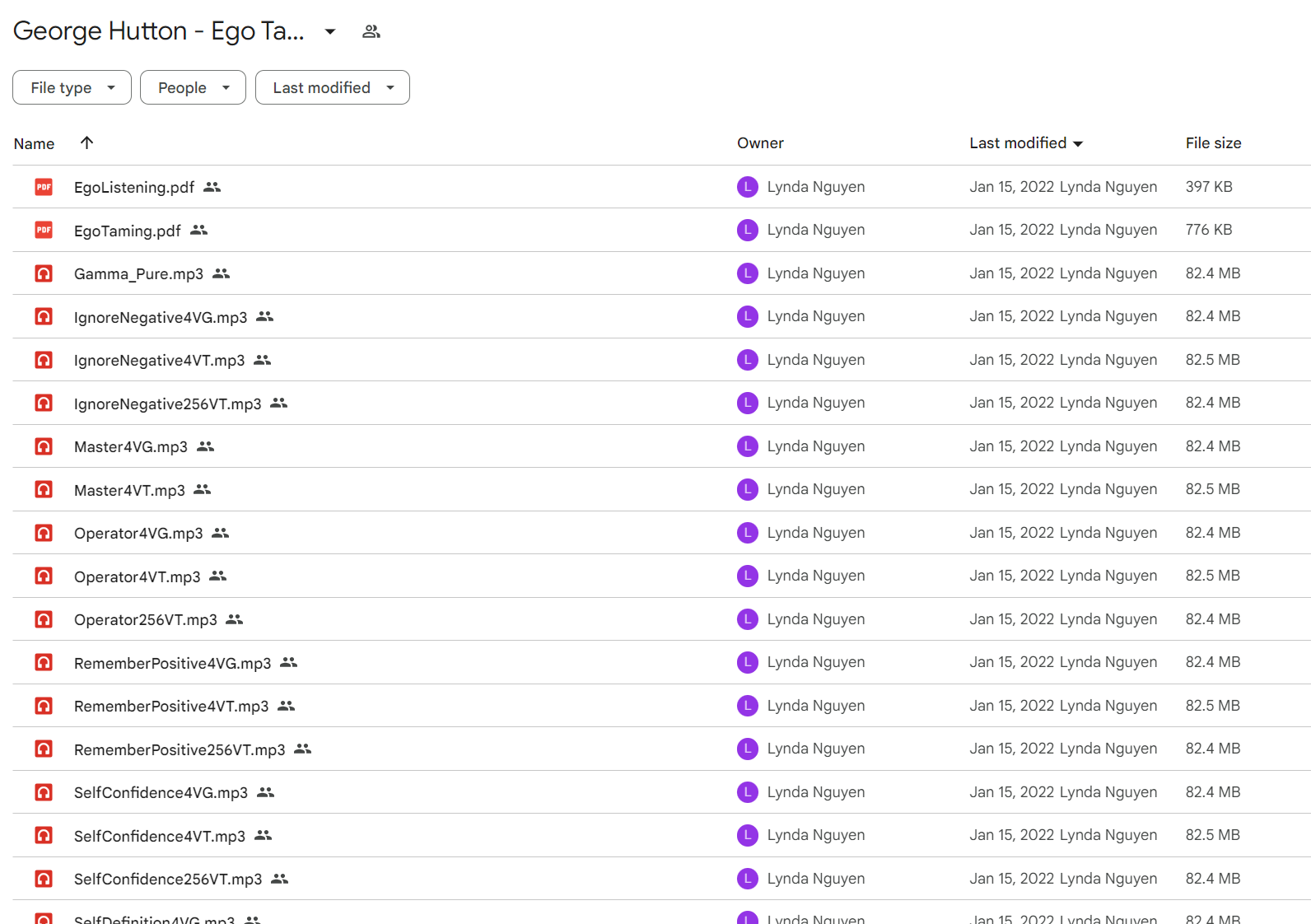Select the Master4VT.mp3 file name
This screenshot has height=924, width=1311.
coord(129,490)
